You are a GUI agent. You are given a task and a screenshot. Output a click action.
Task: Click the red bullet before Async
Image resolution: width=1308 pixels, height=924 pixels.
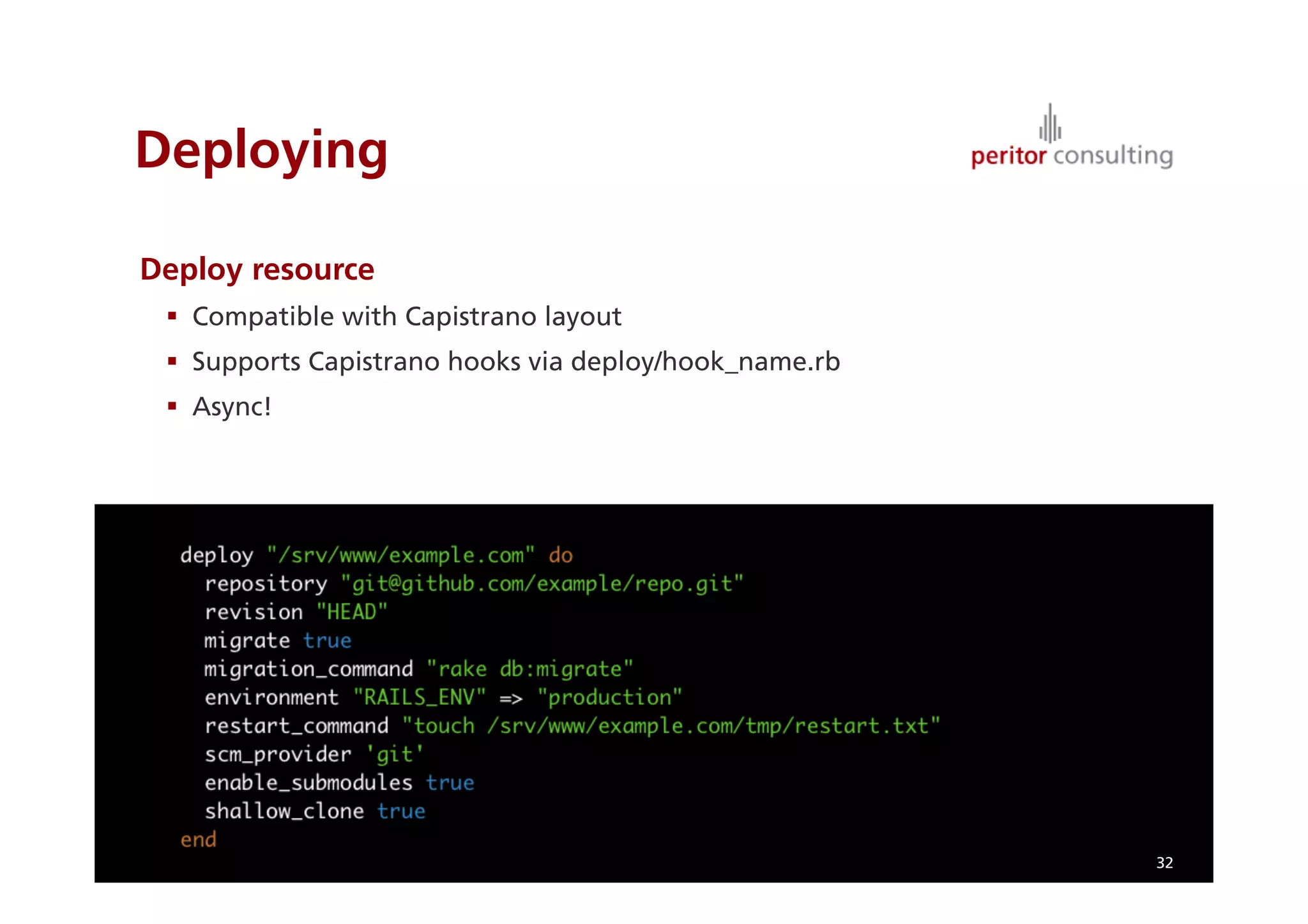pos(172,406)
